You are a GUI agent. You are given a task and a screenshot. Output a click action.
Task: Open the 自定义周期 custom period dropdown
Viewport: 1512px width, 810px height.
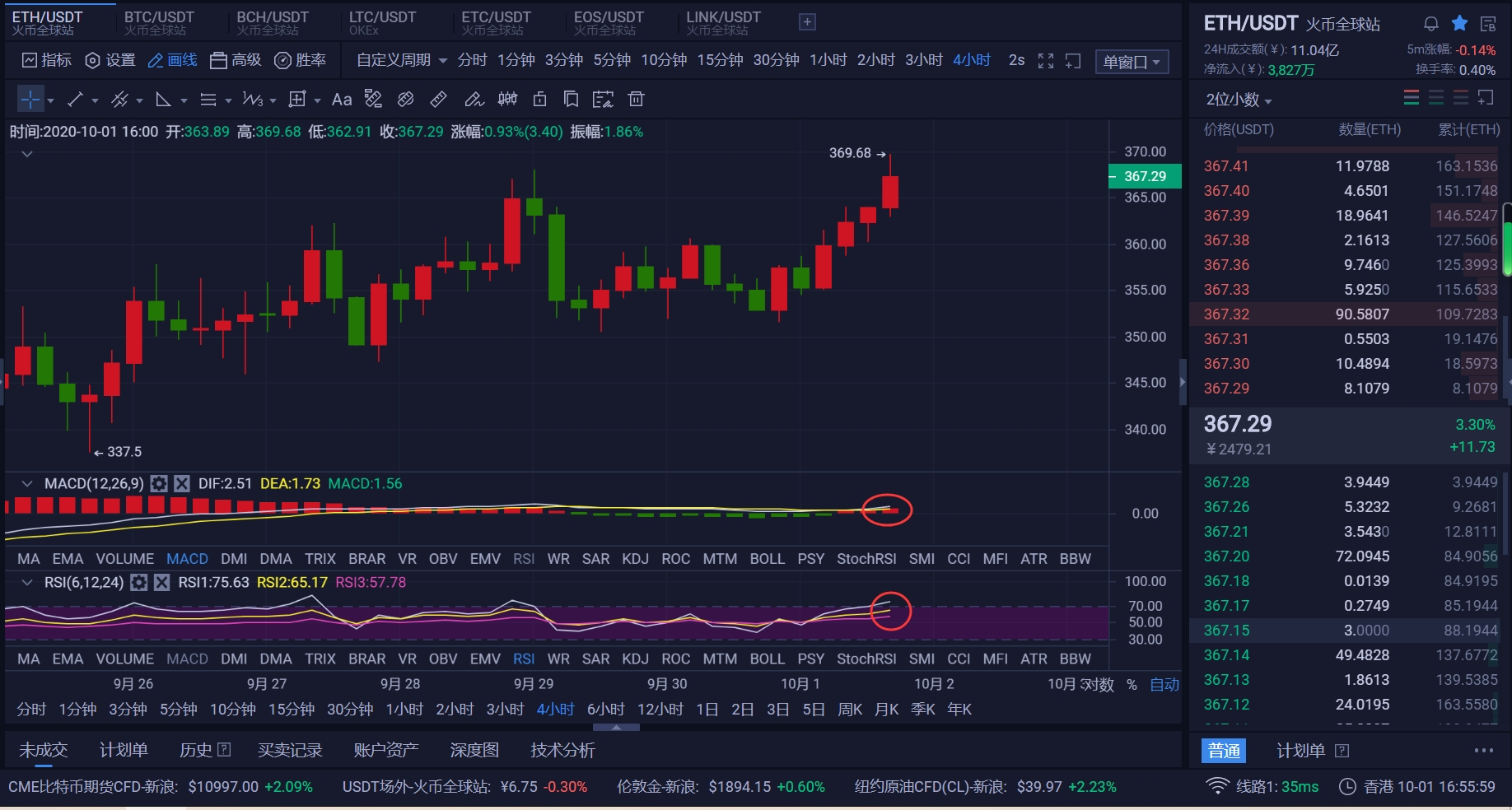point(400,59)
